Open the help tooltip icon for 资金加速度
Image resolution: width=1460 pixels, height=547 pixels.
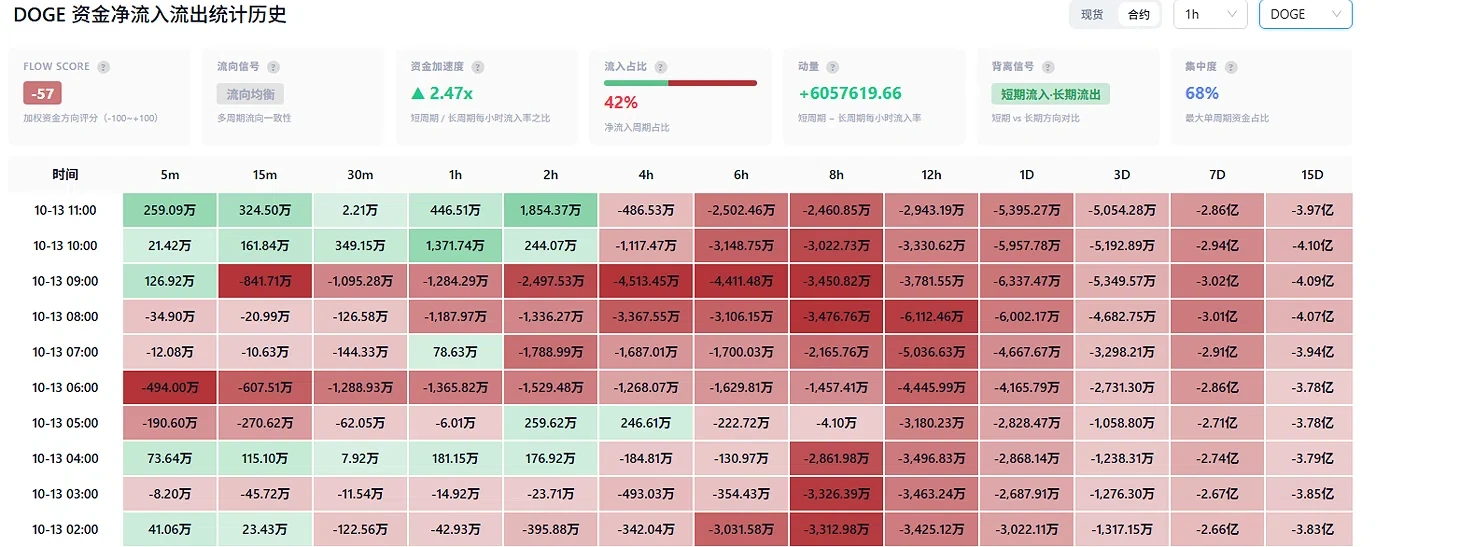[x=478, y=67]
